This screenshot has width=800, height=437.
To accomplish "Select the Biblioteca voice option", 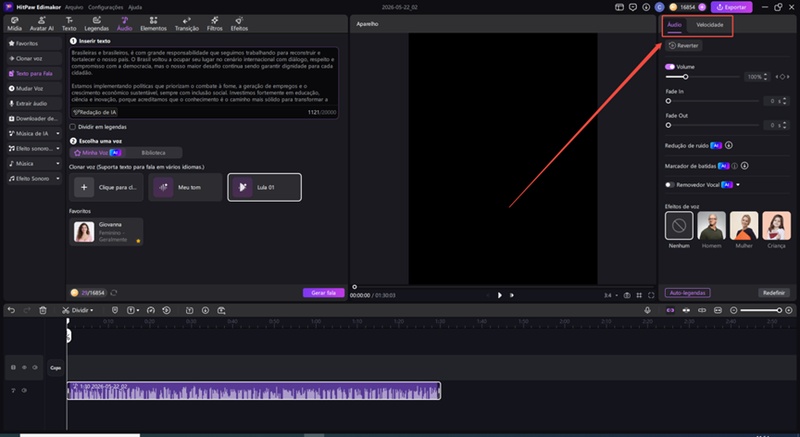I will (153, 152).
